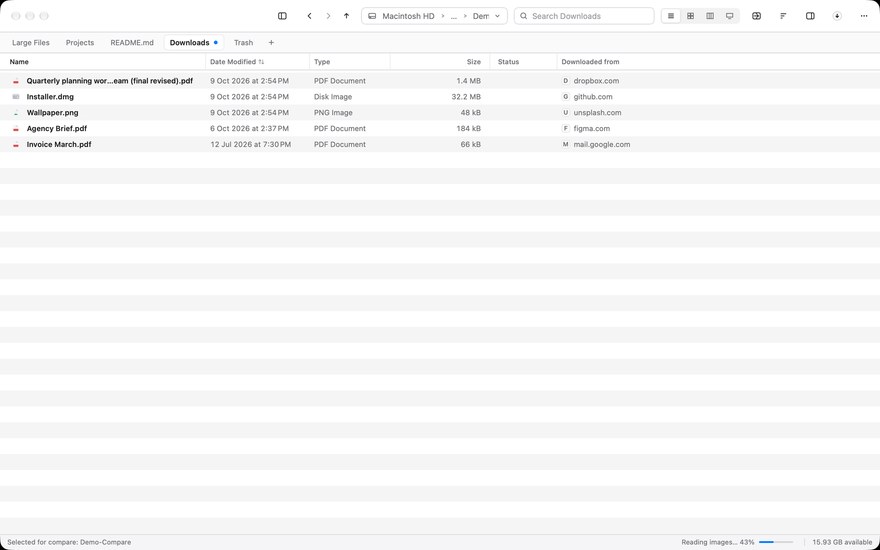This screenshot has width=880, height=550.
Task: Click the Invoice March.pdf file icon
Action: coord(16,144)
